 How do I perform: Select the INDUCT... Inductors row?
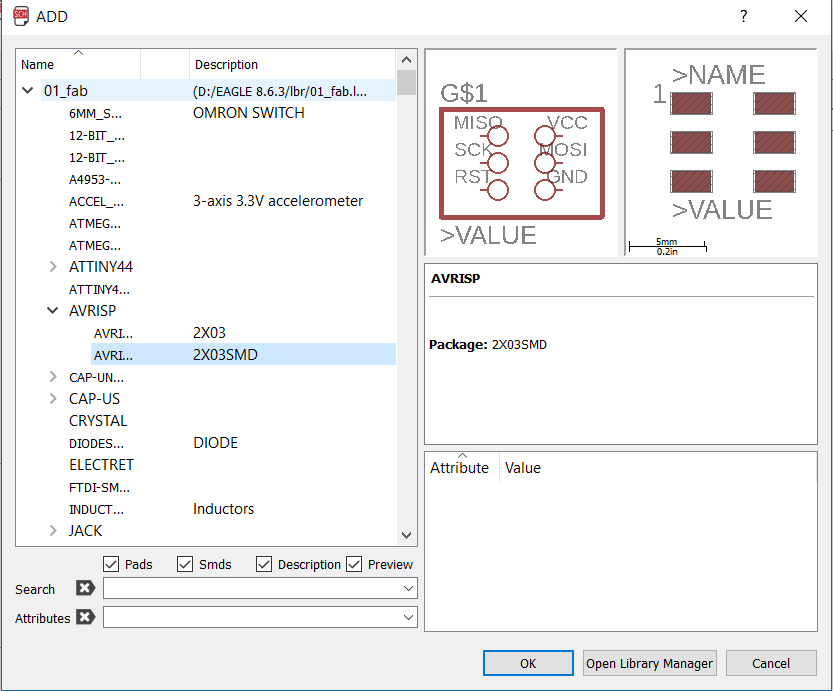tap(206, 509)
